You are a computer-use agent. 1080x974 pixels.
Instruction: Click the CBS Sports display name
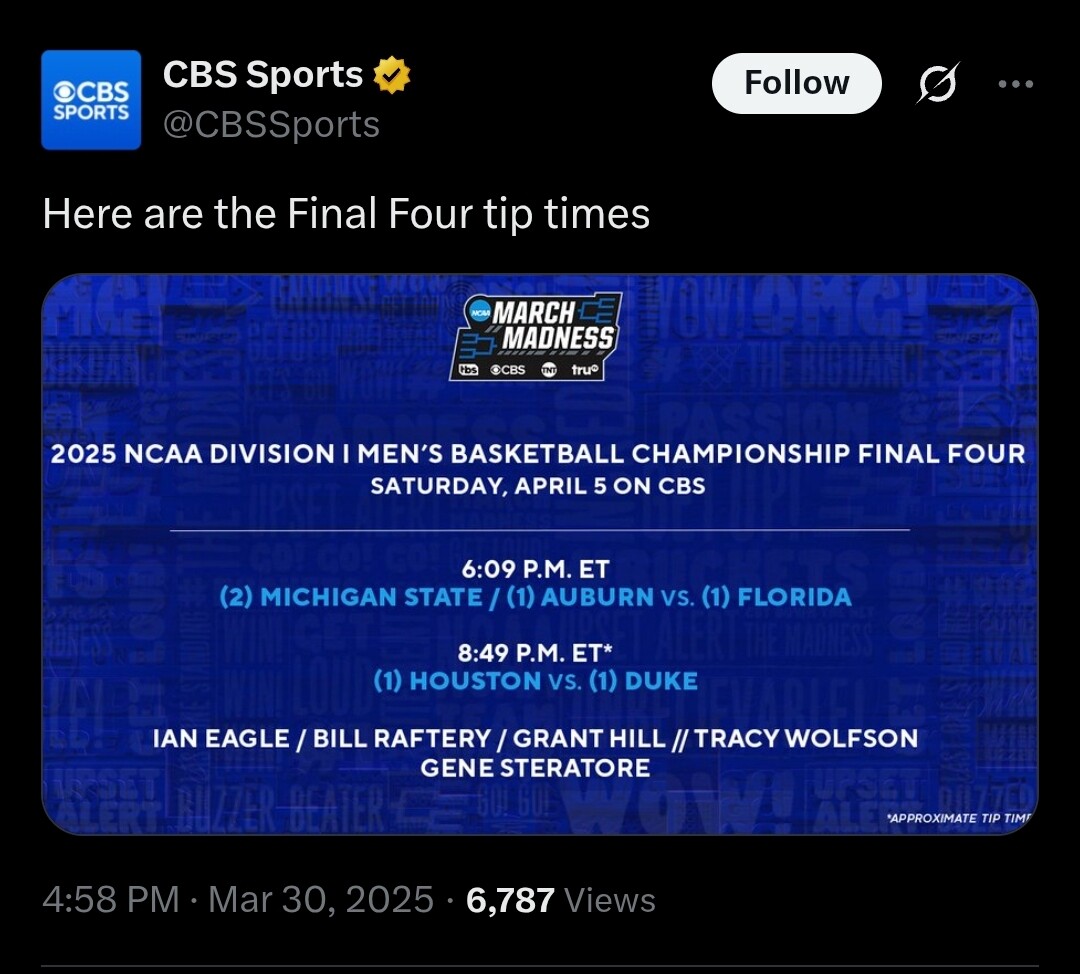coord(262,74)
